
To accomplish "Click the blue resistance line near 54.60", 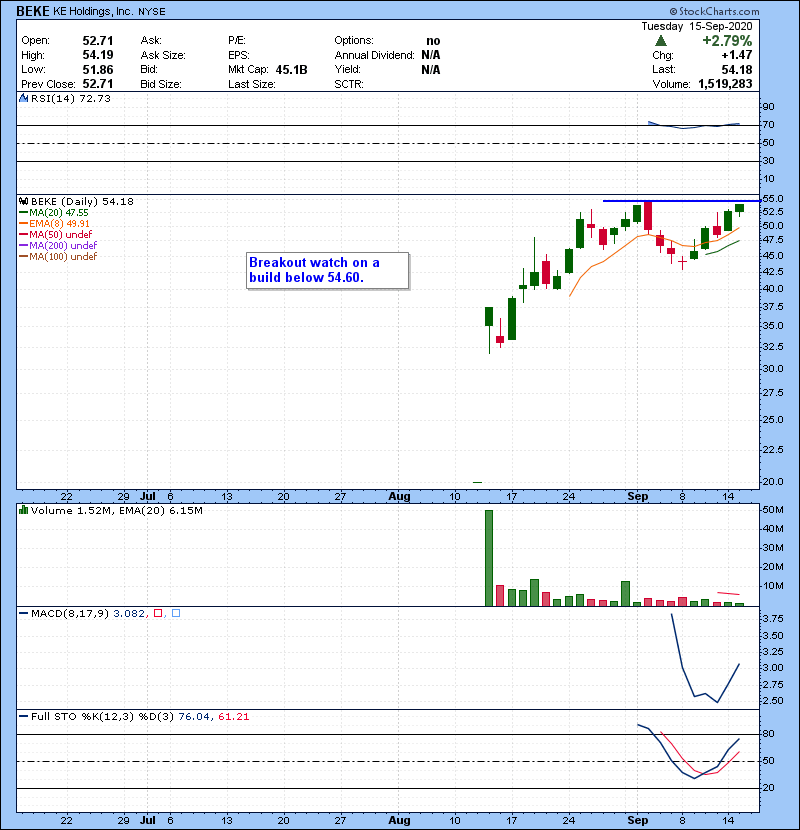I will [x=680, y=202].
